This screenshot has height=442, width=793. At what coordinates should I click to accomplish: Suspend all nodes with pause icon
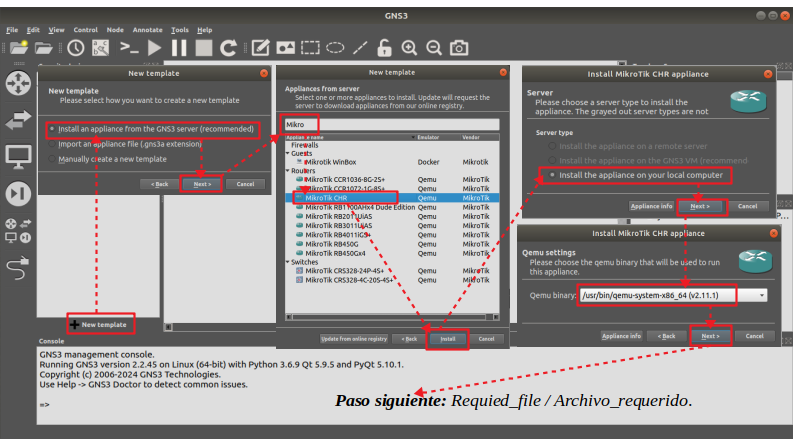click(179, 48)
